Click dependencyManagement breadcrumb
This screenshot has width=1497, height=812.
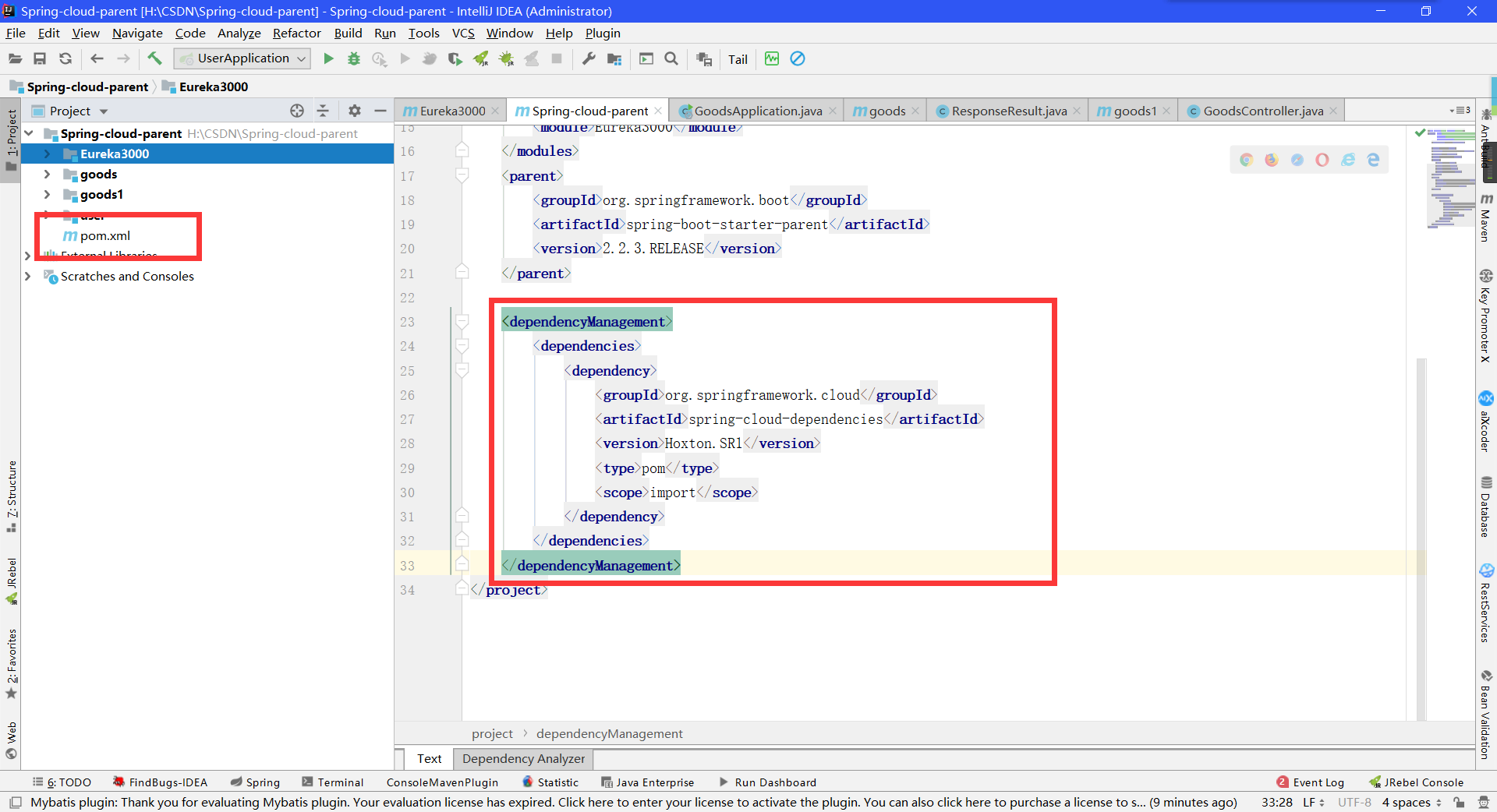click(x=609, y=733)
